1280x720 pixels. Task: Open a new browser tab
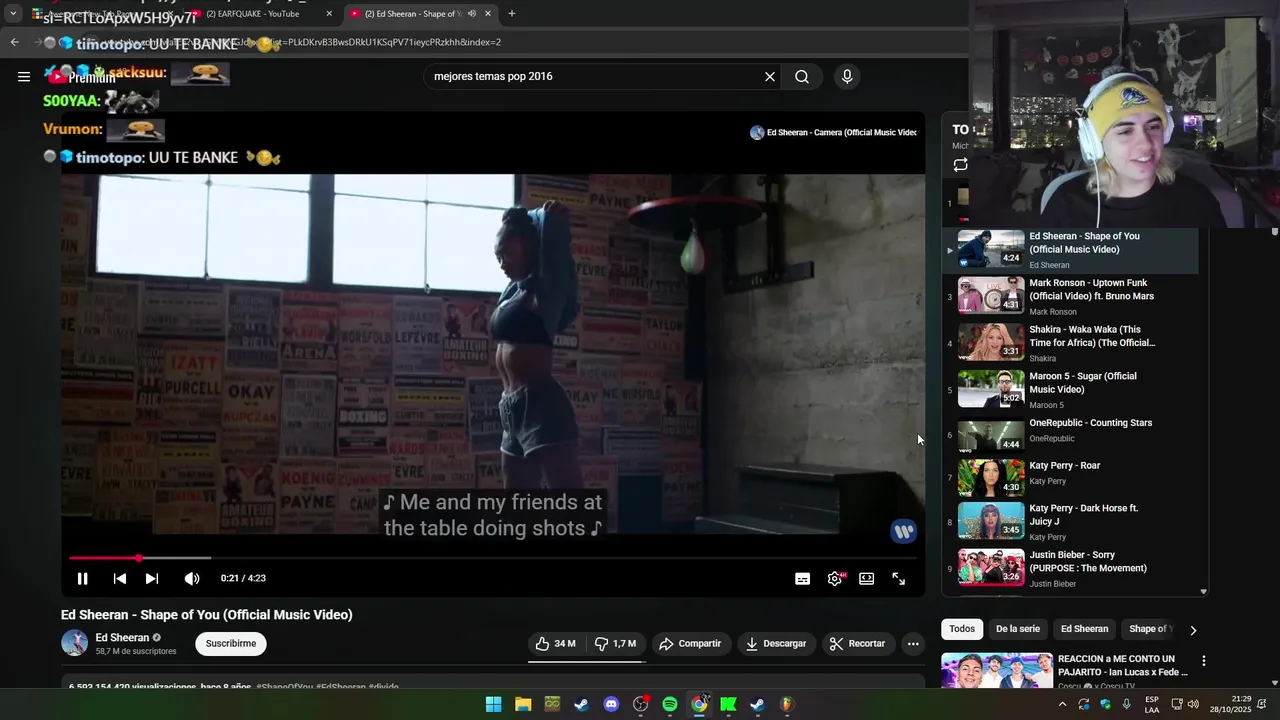click(512, 14)
